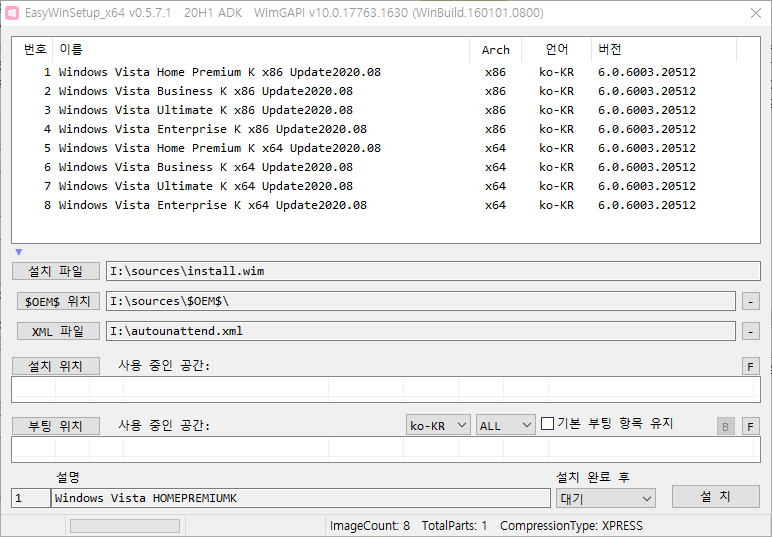
Task: Click the 버전 column header
Action: pos(664,49)
